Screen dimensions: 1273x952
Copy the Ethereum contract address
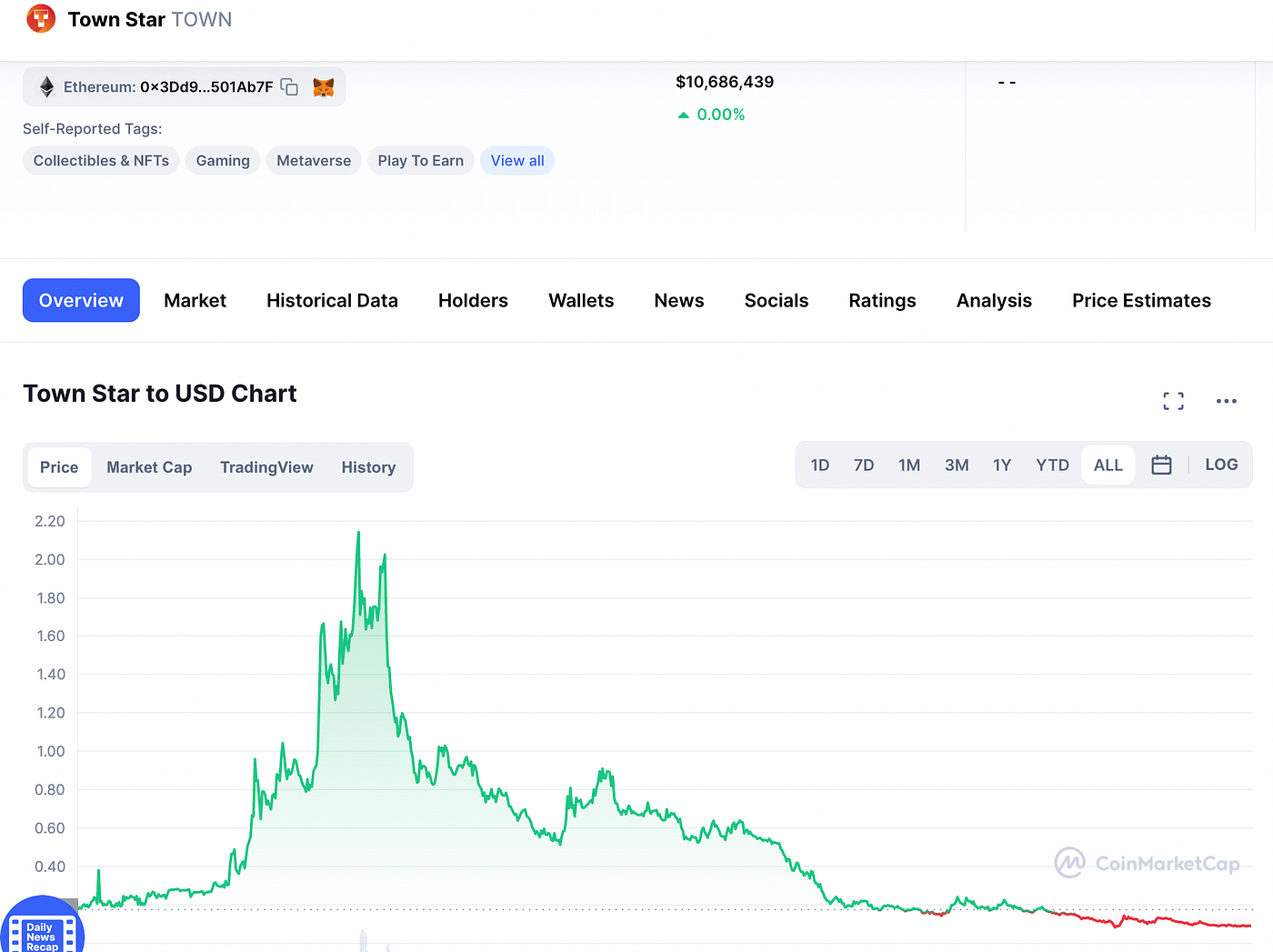point(289,87)
